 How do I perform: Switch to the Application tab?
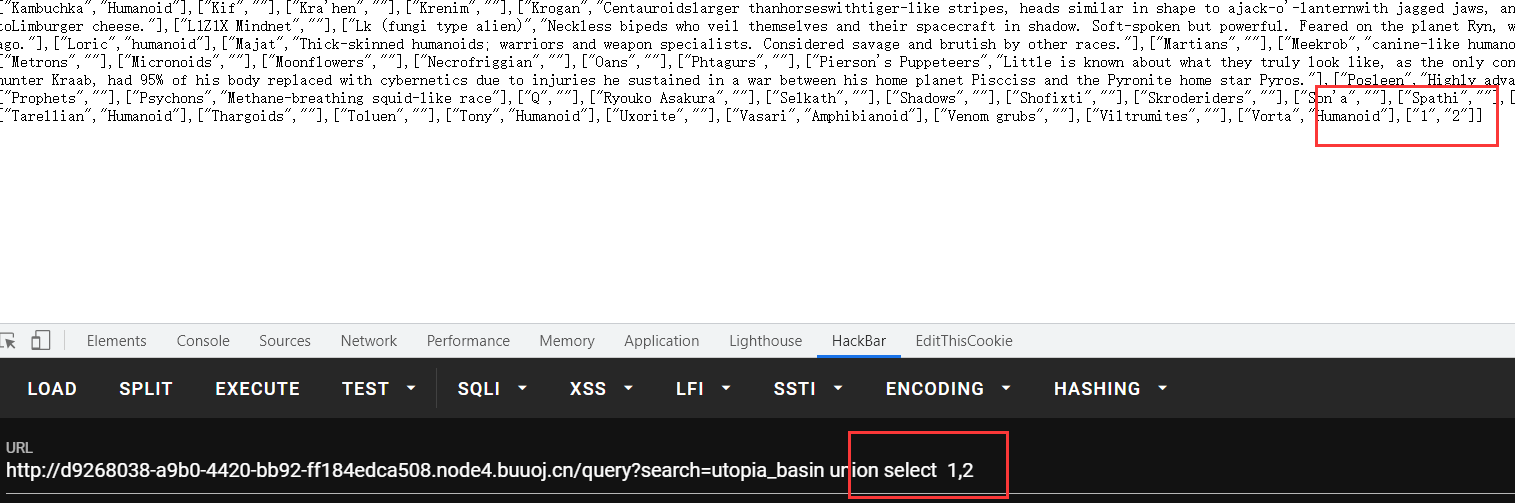point(662,341)
